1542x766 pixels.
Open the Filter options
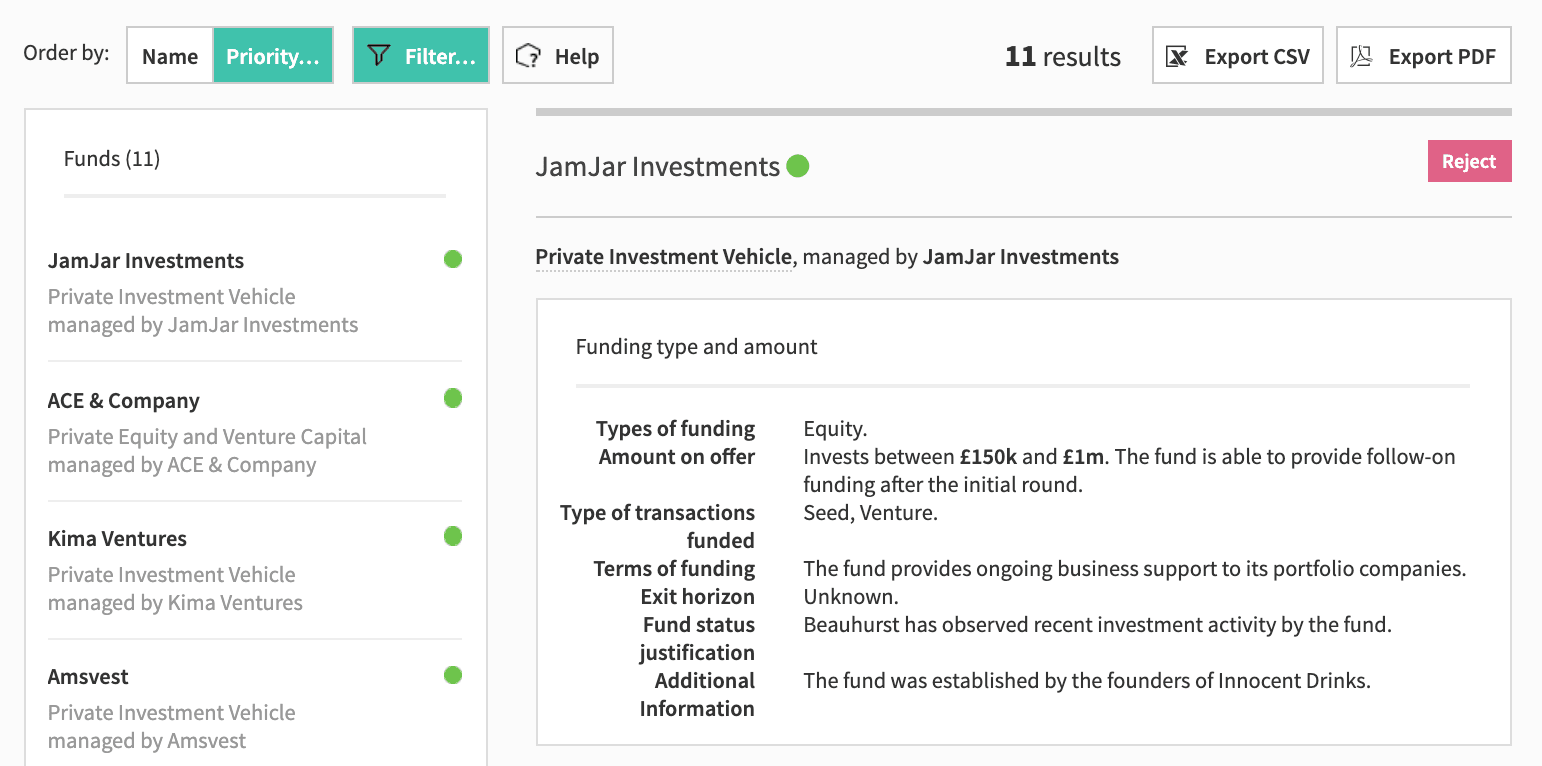coord(421,56)
